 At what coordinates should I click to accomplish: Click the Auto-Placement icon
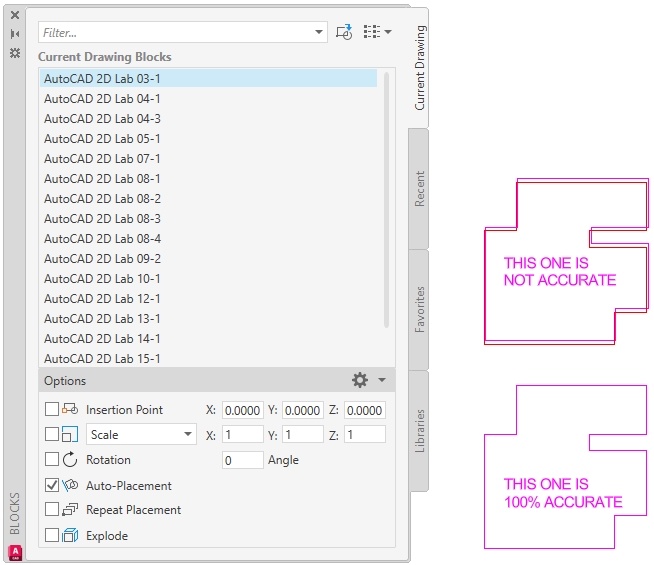click(70, 485)
